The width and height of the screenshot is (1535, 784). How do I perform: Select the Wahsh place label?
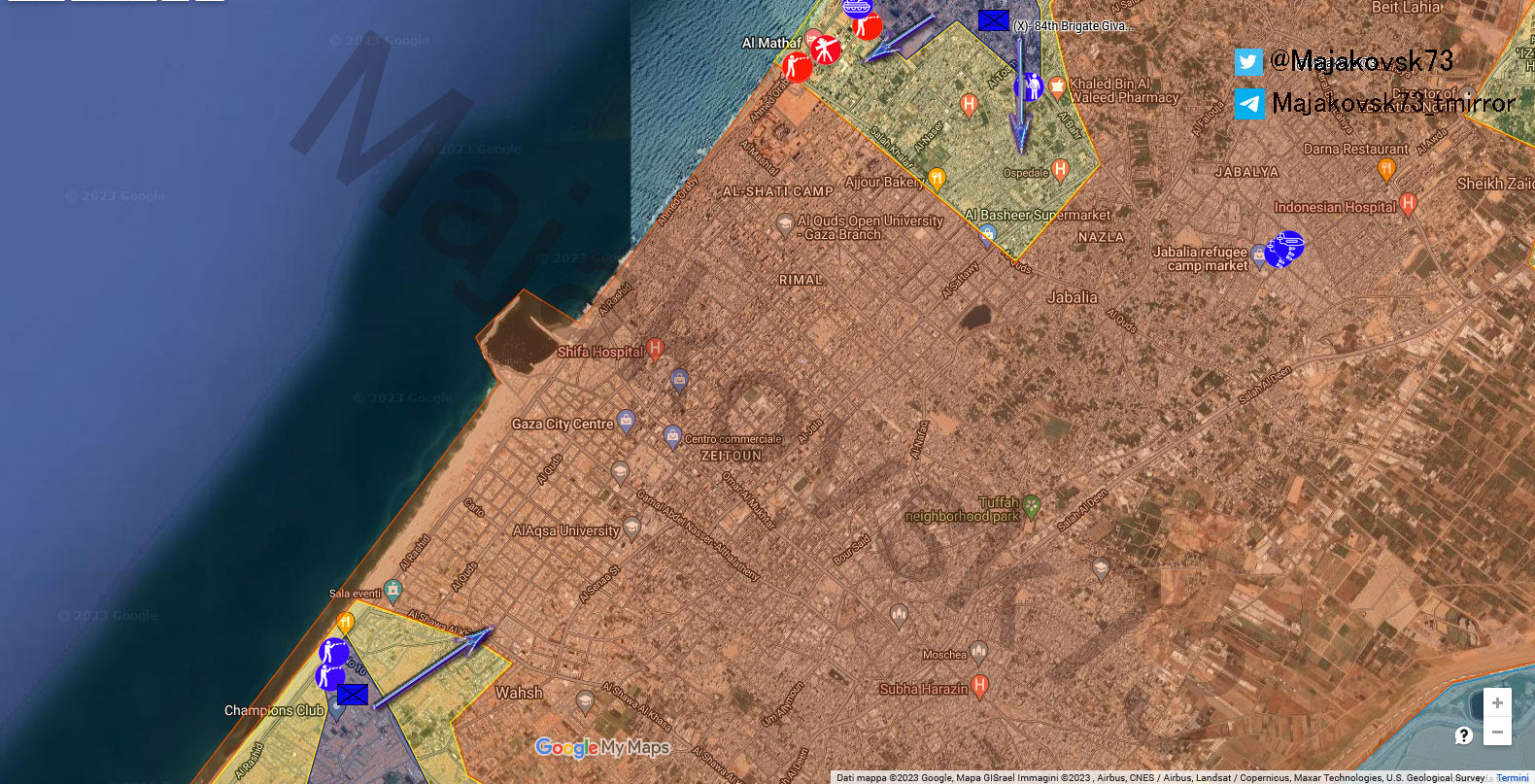(519, 693)
